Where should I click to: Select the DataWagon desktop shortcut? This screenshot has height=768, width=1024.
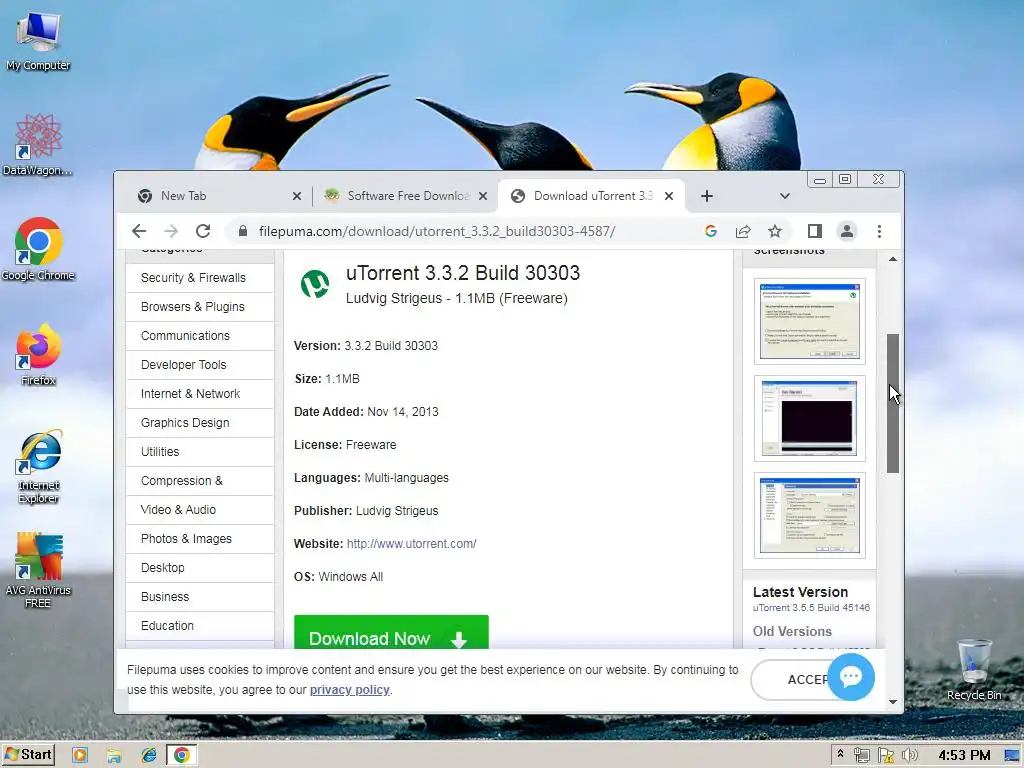click(38, 145)
